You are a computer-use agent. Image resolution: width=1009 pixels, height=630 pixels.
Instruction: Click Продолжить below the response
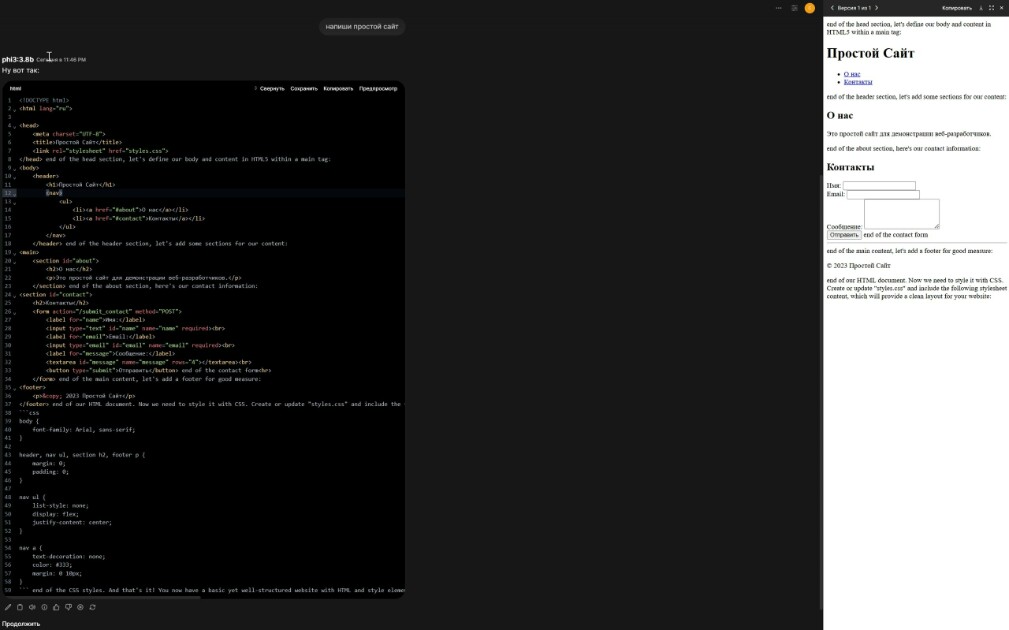(x=21, y=624)
